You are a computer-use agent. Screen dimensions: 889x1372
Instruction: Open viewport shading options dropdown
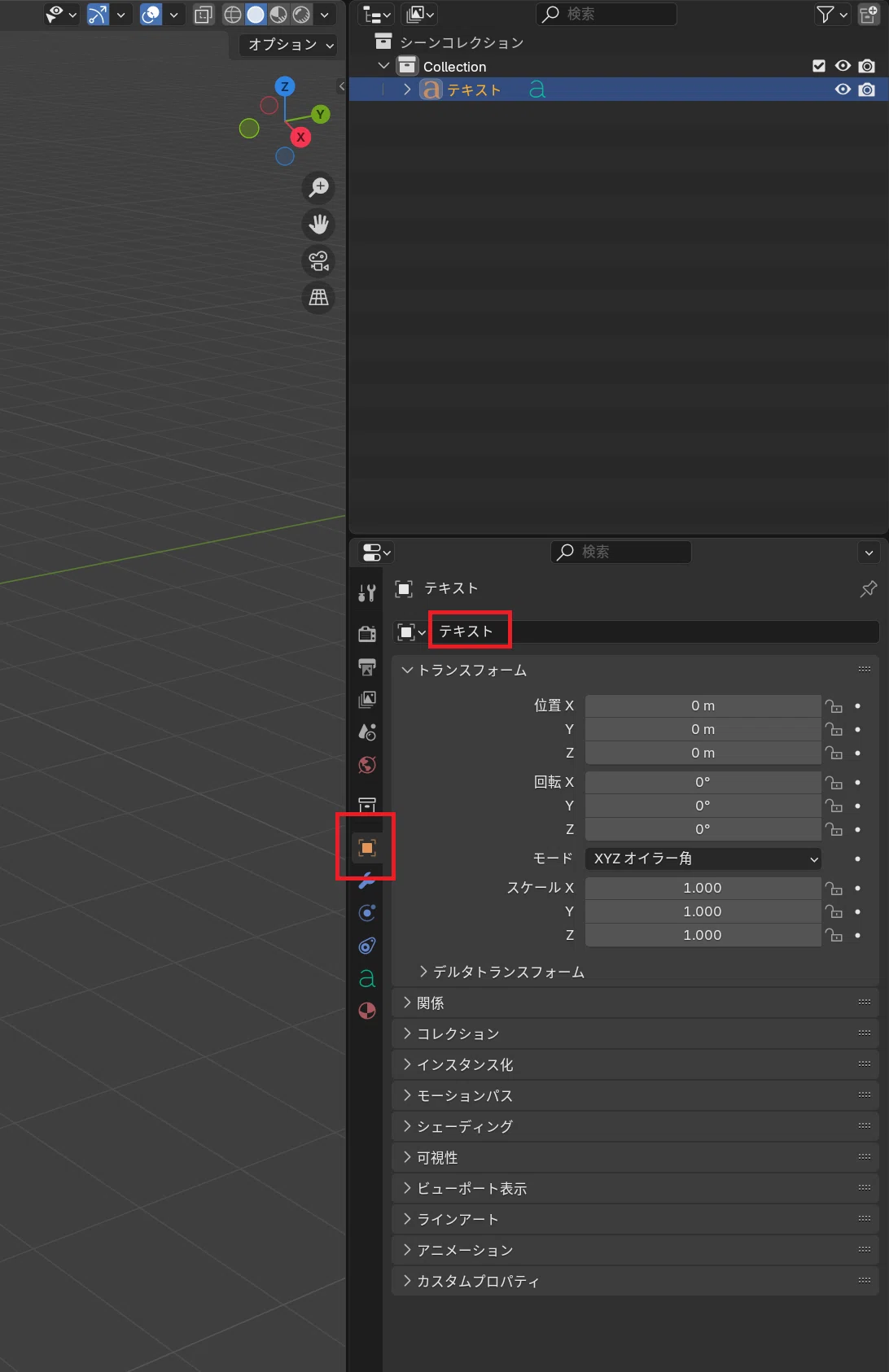click(325, 14)
